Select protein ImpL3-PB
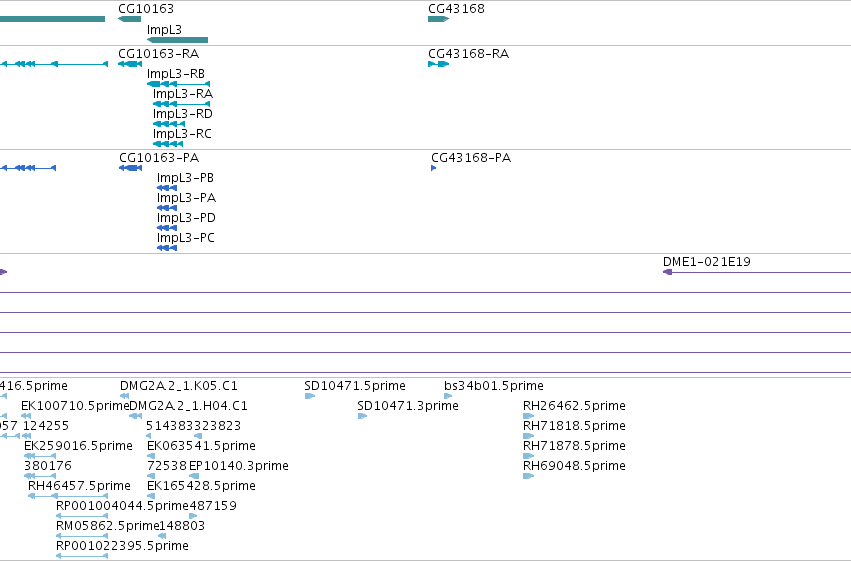The image size is (851, 561). (x=185, y=178)
